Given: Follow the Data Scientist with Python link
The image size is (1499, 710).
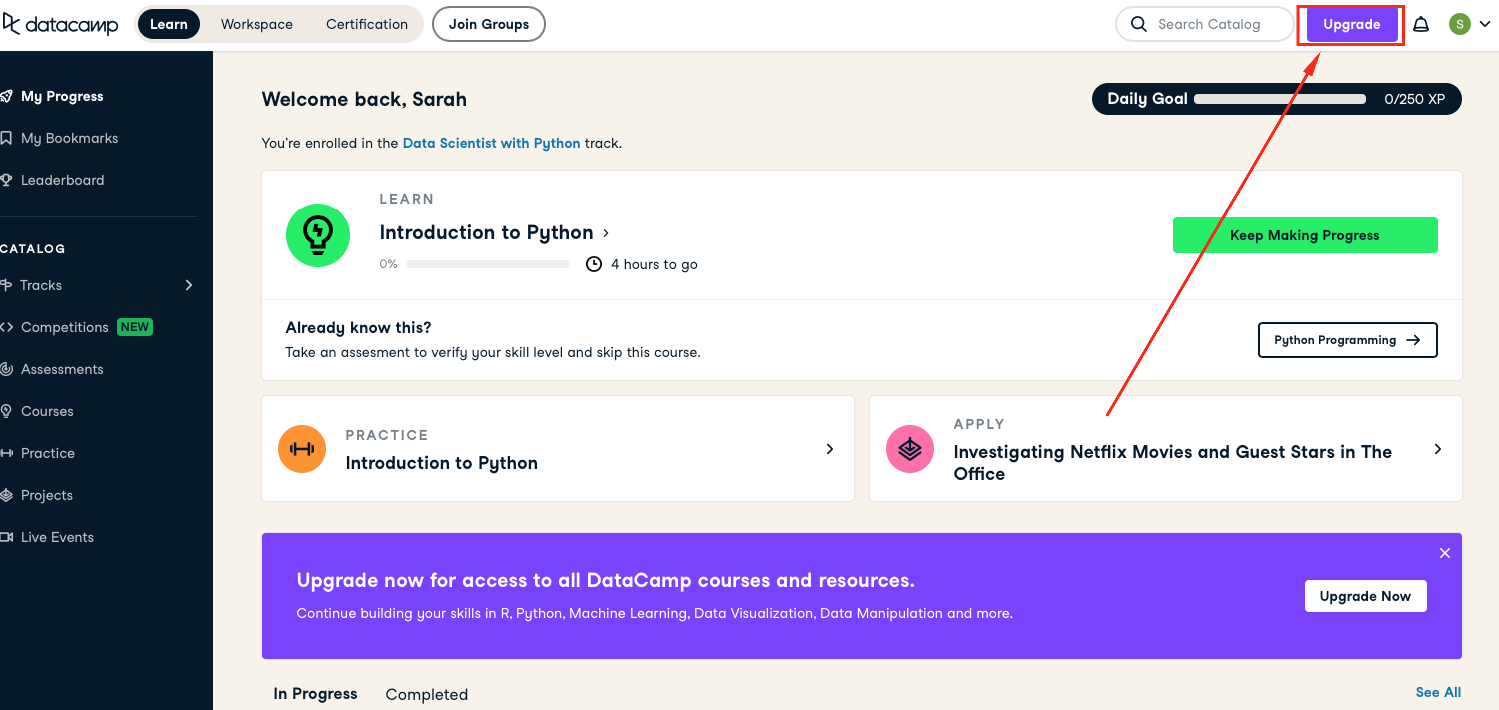Looking at the screenshot, I should (491, 143).
